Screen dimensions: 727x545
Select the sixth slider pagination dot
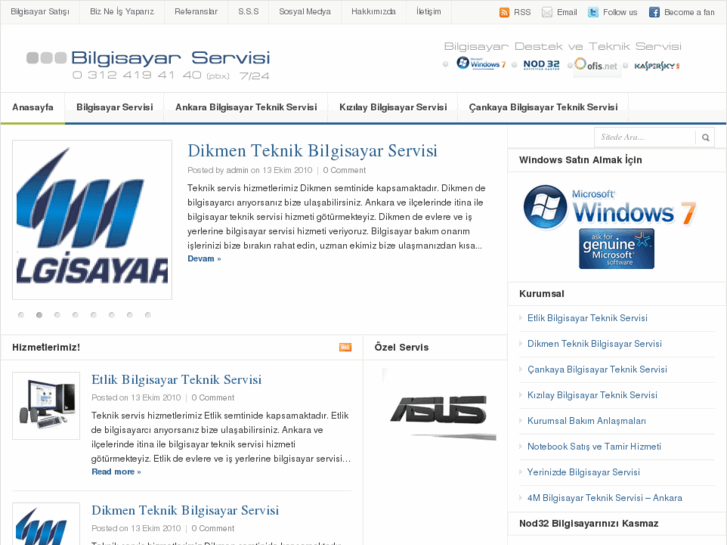[x=111, y=315]
